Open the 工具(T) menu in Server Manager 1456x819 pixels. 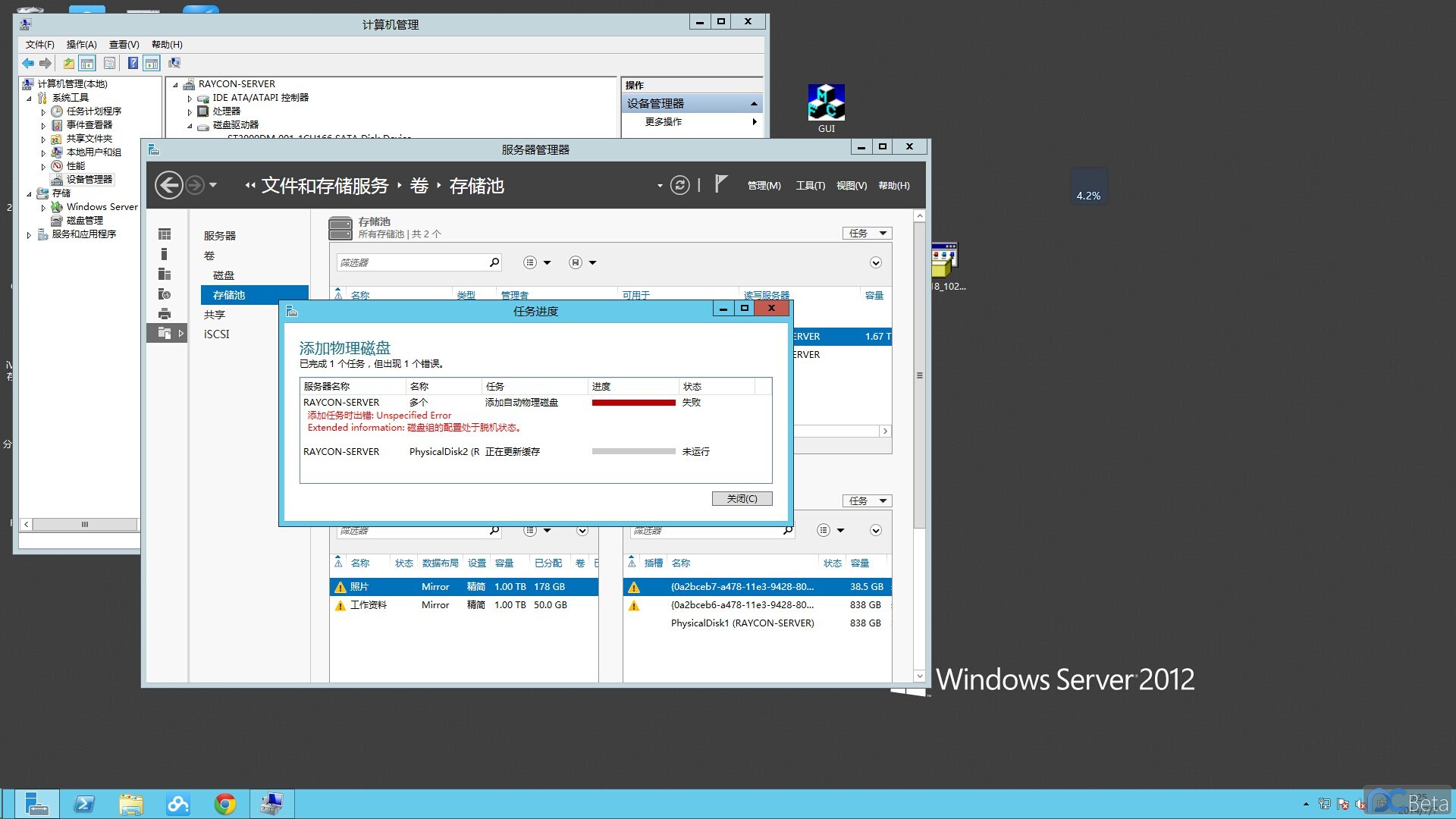pos(810,185)
